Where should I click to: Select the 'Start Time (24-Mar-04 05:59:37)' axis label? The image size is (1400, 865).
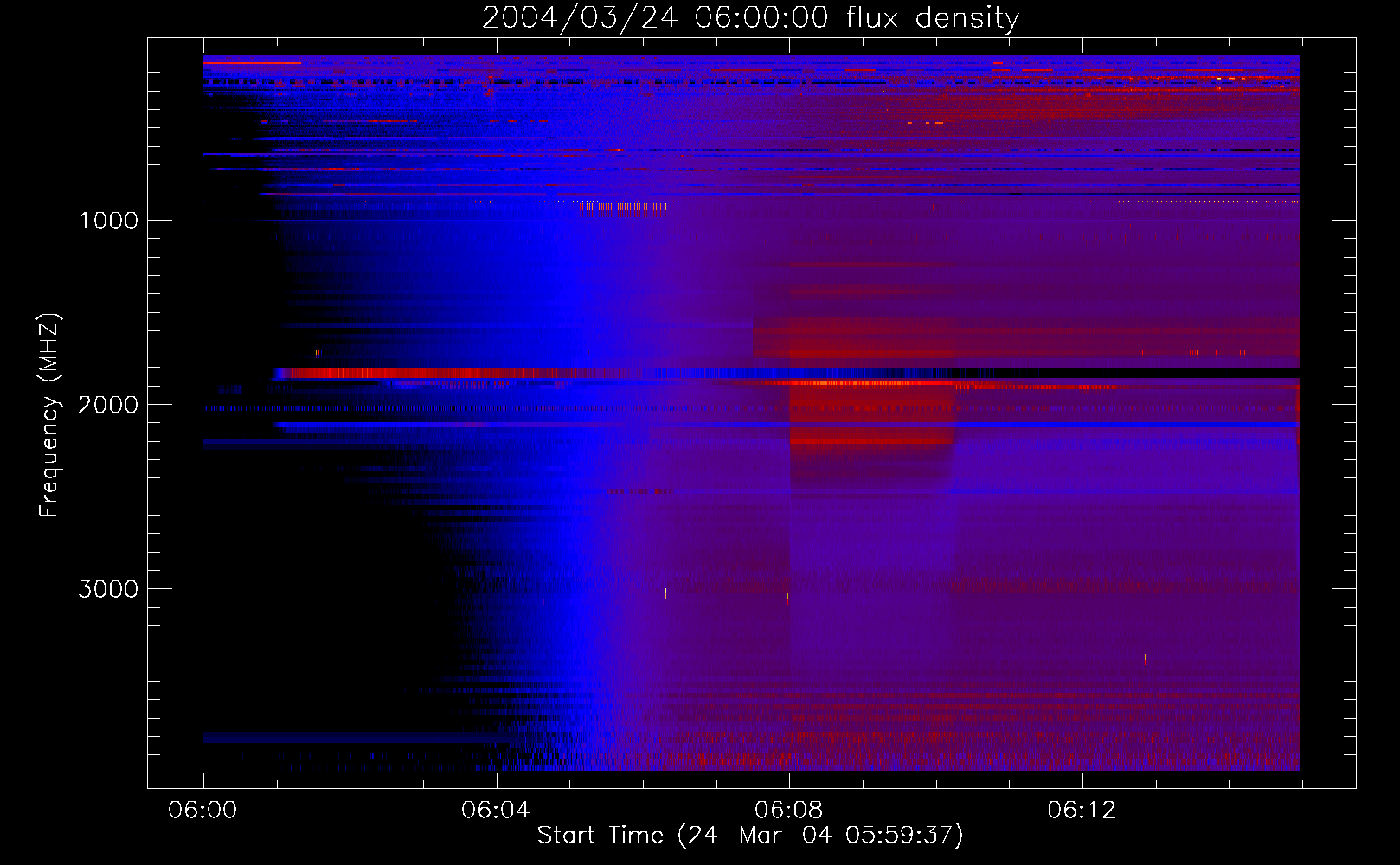point(750,836)
